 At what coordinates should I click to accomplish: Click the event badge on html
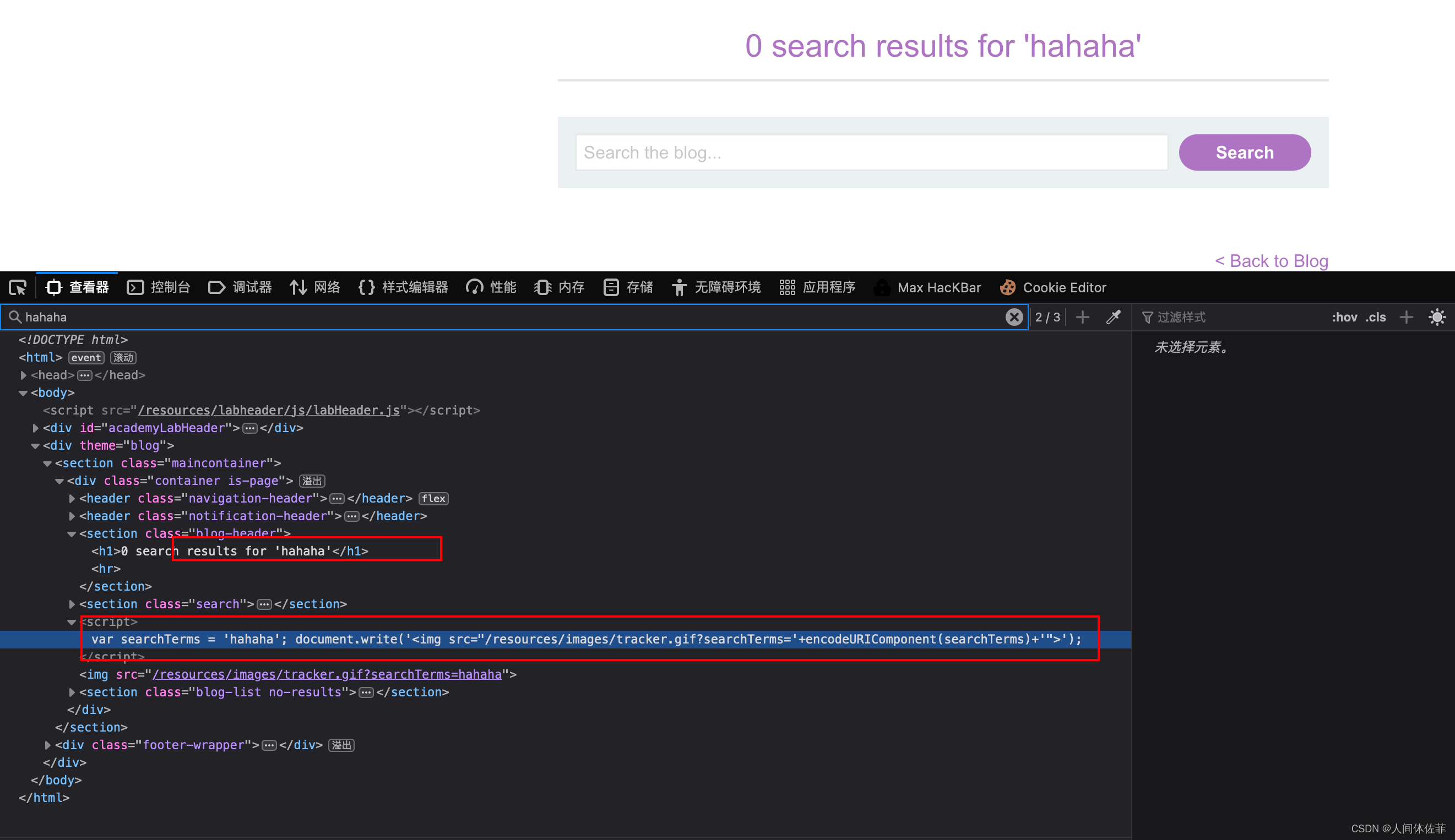pyautogui.click(x=86, y=358)
